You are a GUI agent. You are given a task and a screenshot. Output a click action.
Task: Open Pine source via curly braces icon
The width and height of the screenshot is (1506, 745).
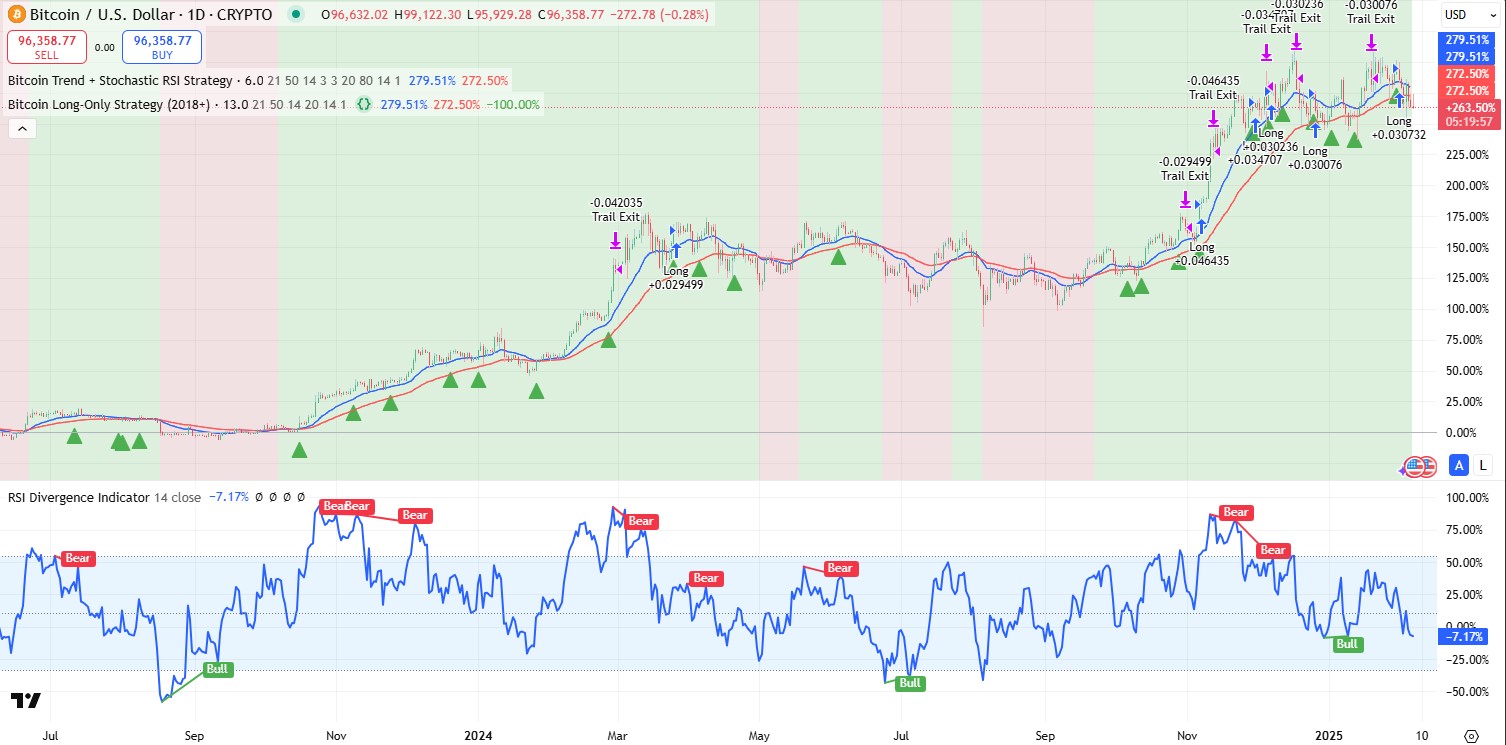coord(364,104)
